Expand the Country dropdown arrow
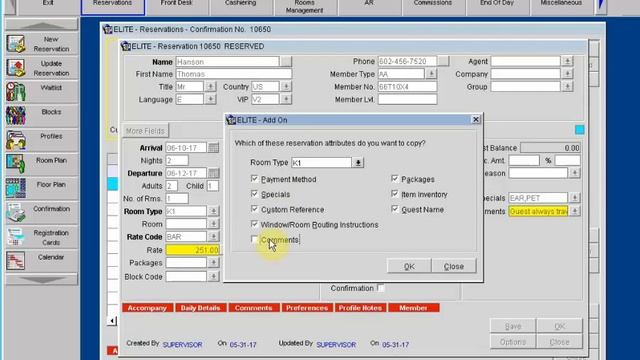The image size is (640, 360). pyautogui.click(x=286, y=87)
